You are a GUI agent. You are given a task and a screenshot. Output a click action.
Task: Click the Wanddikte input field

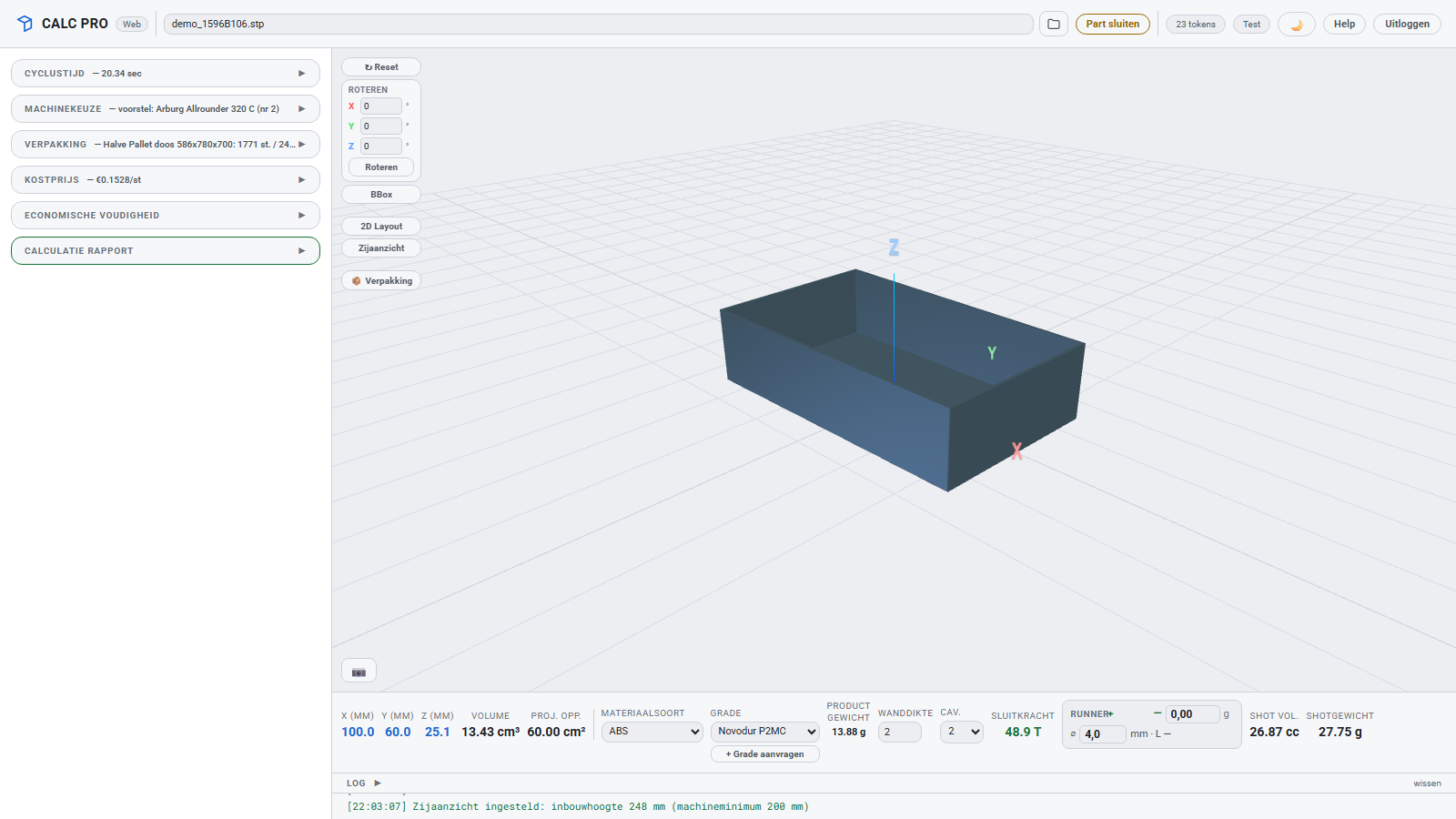(900, 732)
